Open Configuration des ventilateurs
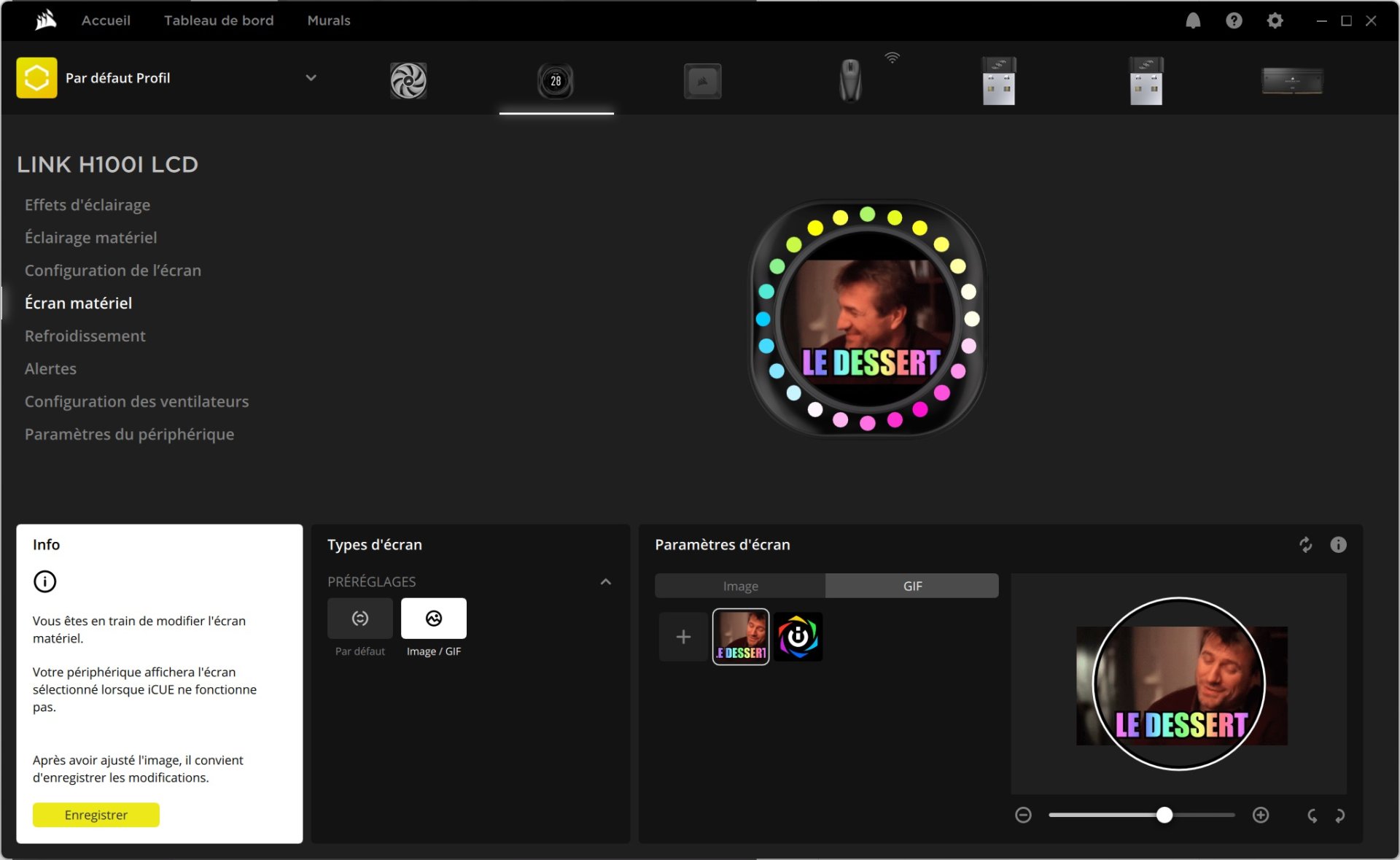 pos(136,402)
